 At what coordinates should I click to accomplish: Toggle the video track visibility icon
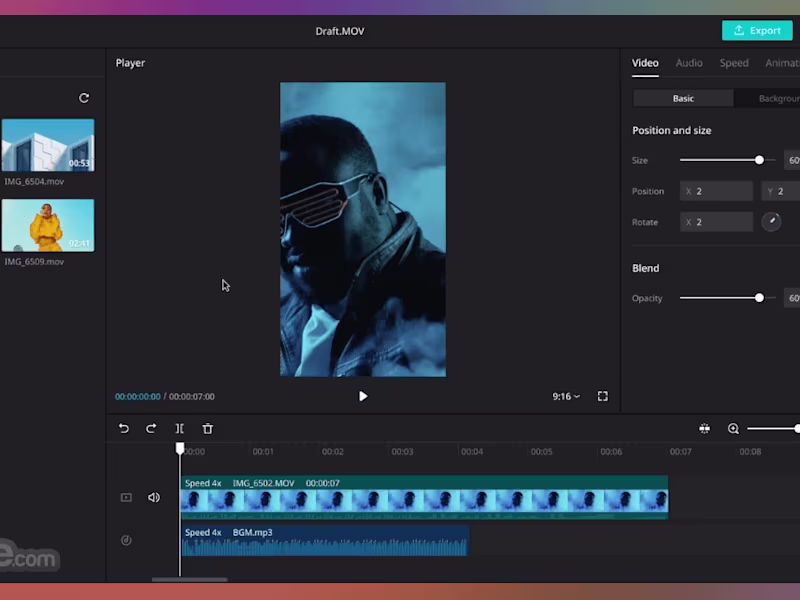click(x=126, y=497)
